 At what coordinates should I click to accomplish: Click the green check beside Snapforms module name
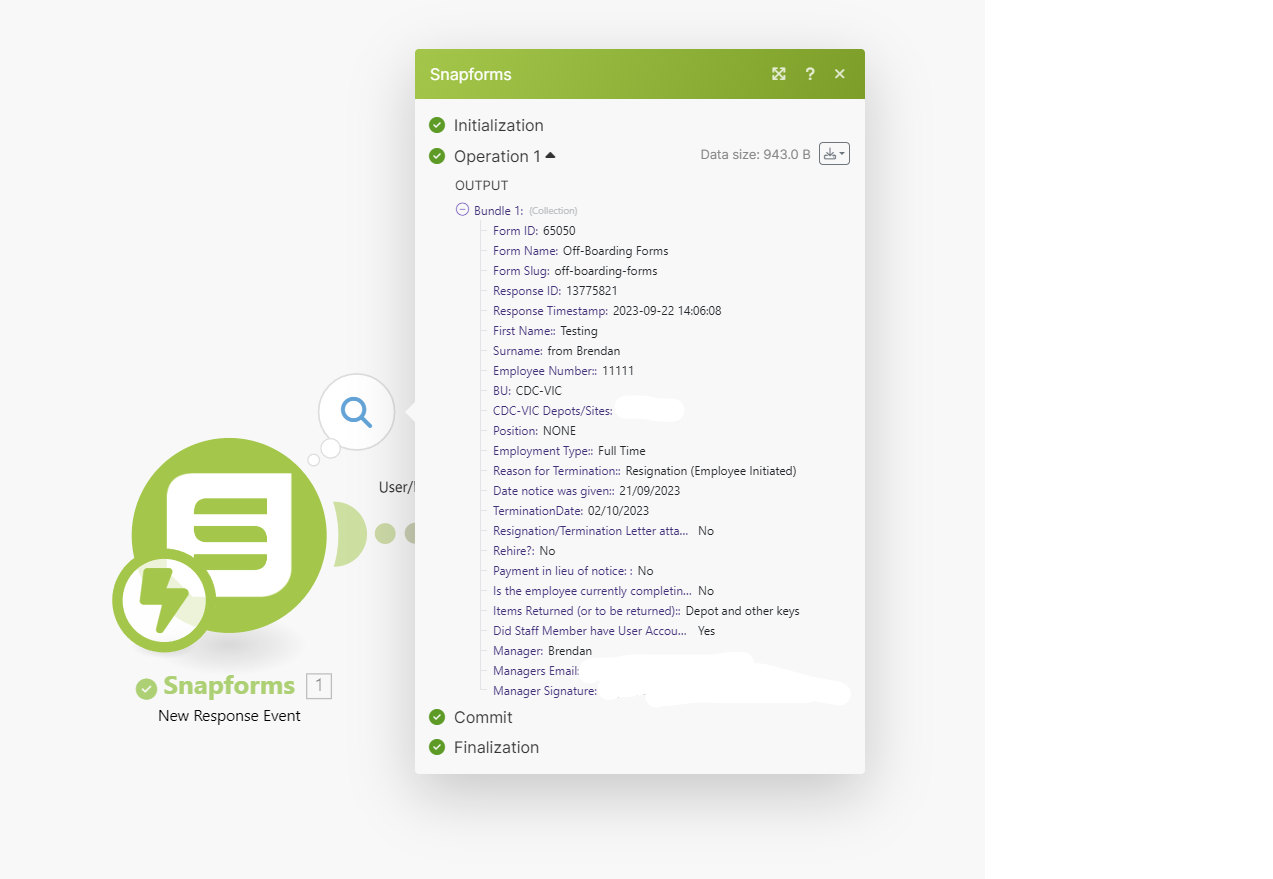(x=147, y=688)
